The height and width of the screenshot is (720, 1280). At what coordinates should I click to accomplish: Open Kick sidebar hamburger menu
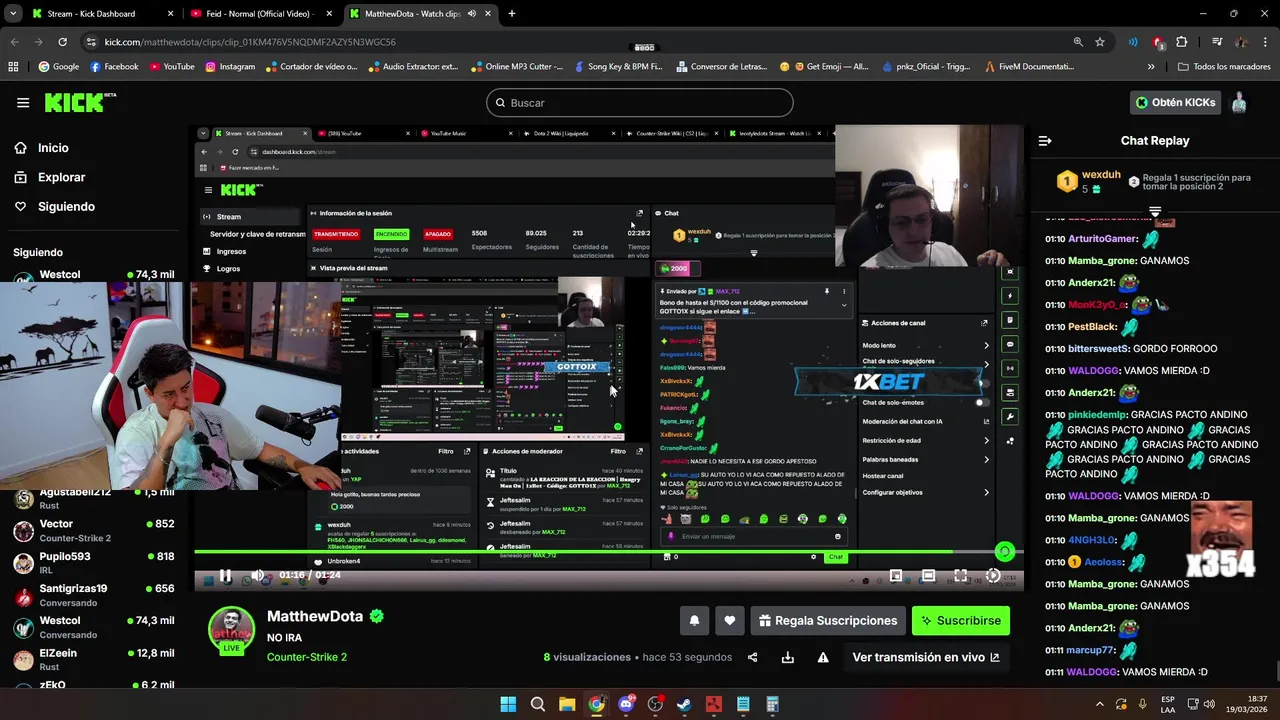coord(23,103)
